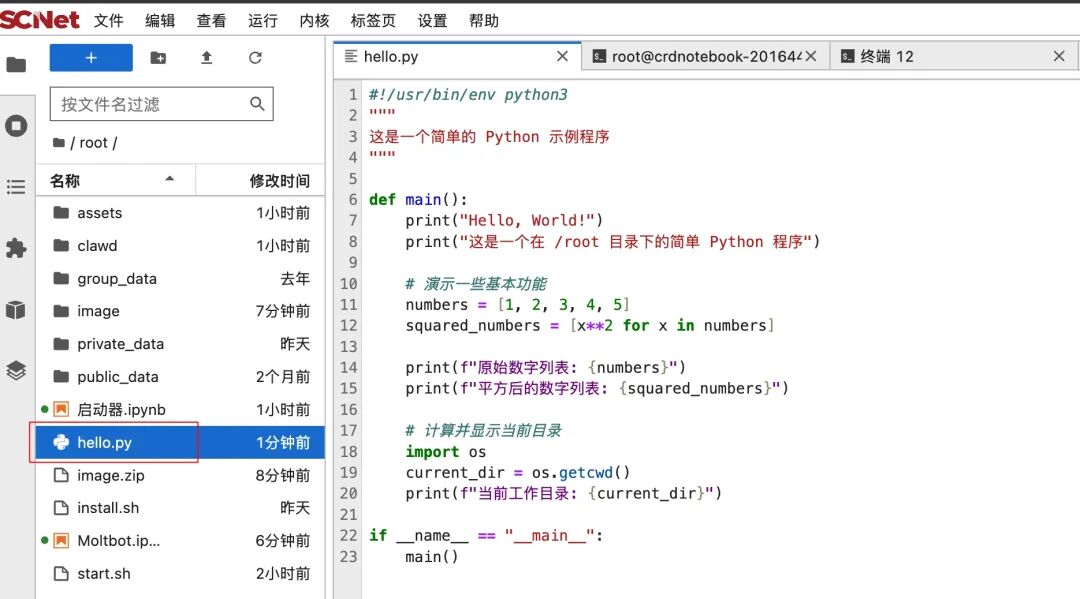Click the zip file icon next to image.zip
1080x599 pixels.
point(61,475)
